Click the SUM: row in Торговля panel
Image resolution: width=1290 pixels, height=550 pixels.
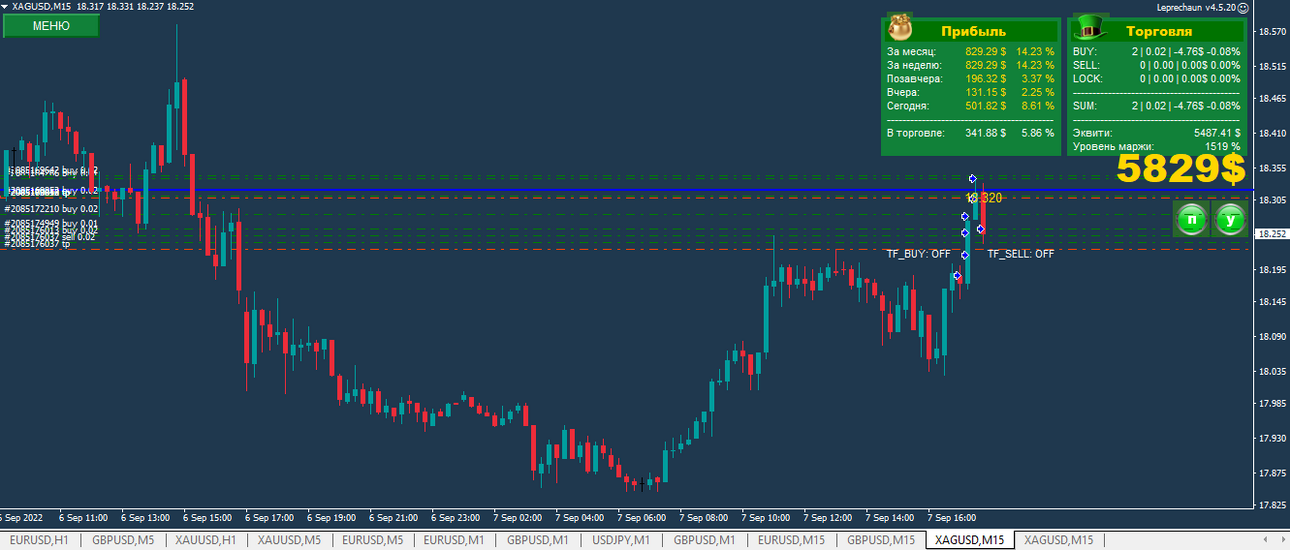[x=1156, y=105]
